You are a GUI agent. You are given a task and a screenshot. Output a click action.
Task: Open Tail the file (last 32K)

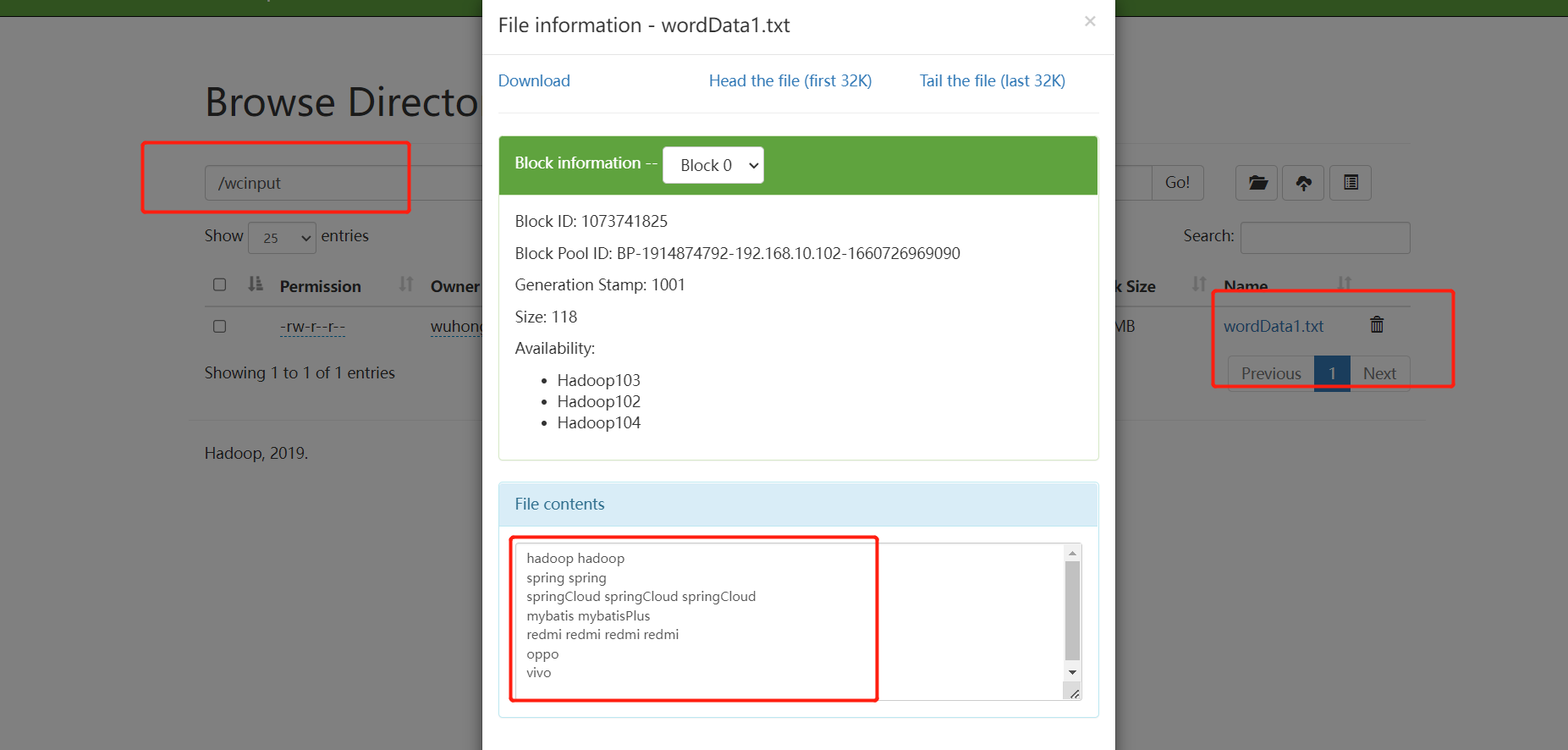tap(992, 81)
